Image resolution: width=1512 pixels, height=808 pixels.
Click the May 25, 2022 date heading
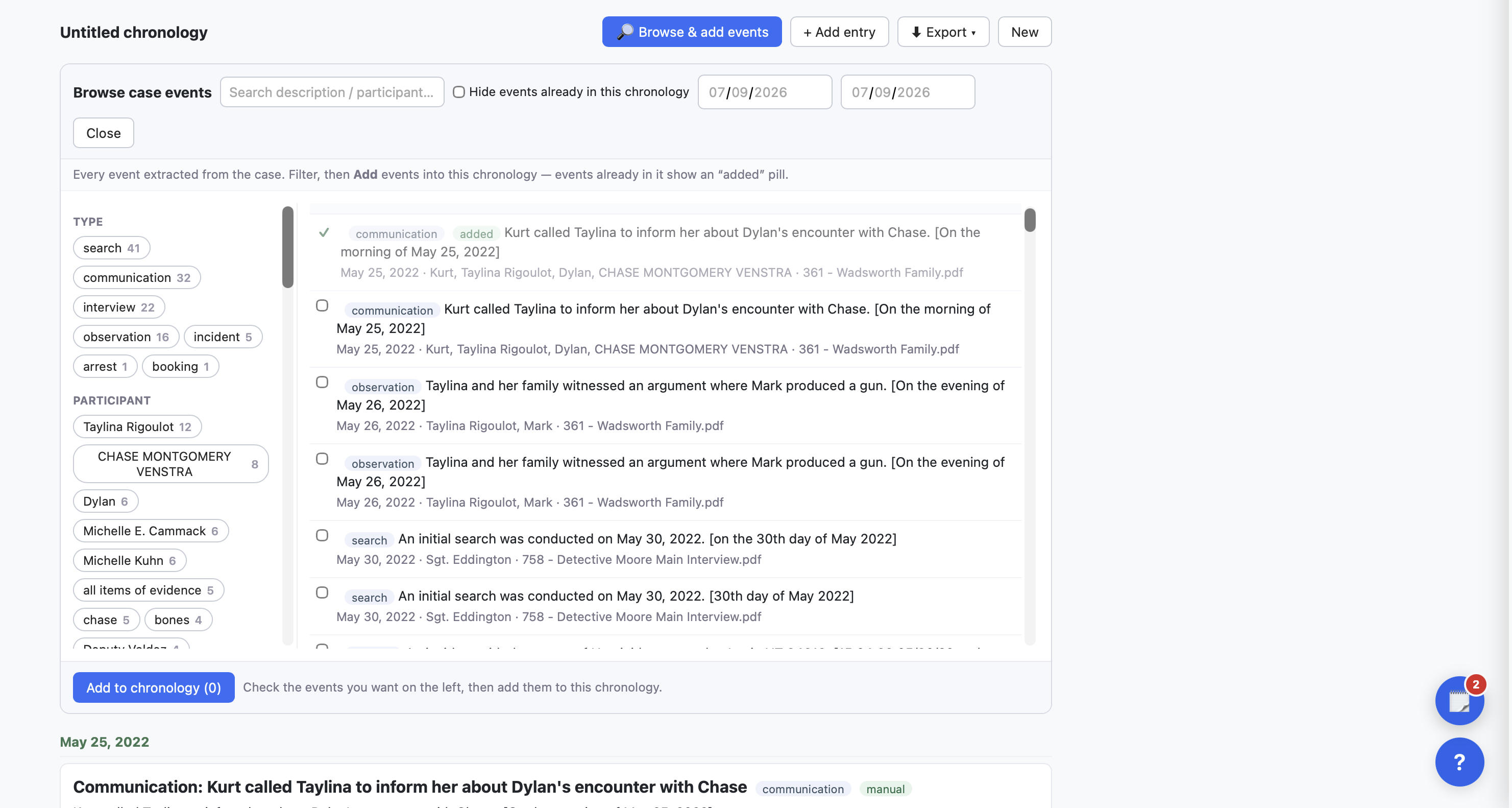coord(105,742)
